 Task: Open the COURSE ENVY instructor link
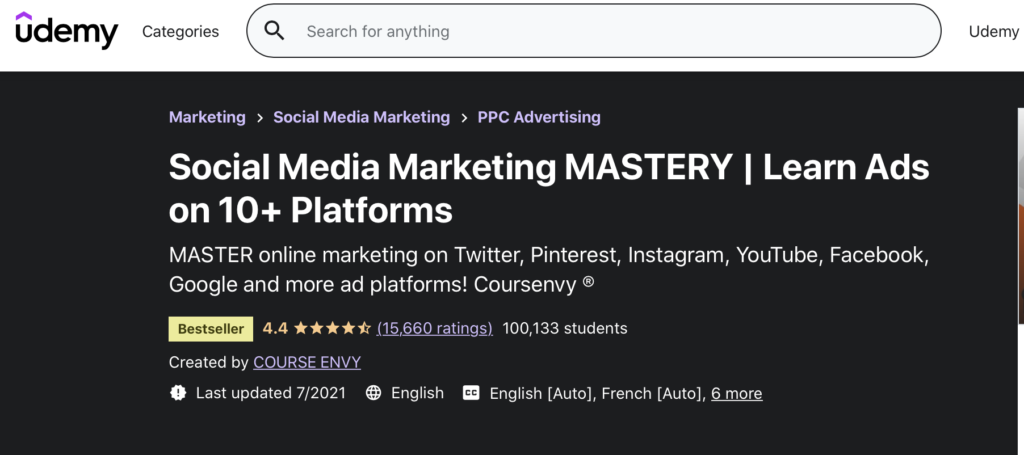307,362
